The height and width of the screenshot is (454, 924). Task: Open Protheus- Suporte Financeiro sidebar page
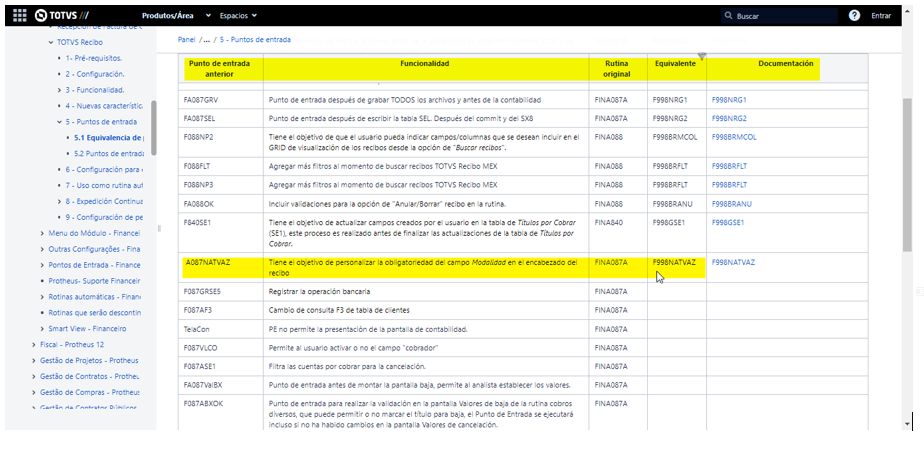[x=94, y=281]
